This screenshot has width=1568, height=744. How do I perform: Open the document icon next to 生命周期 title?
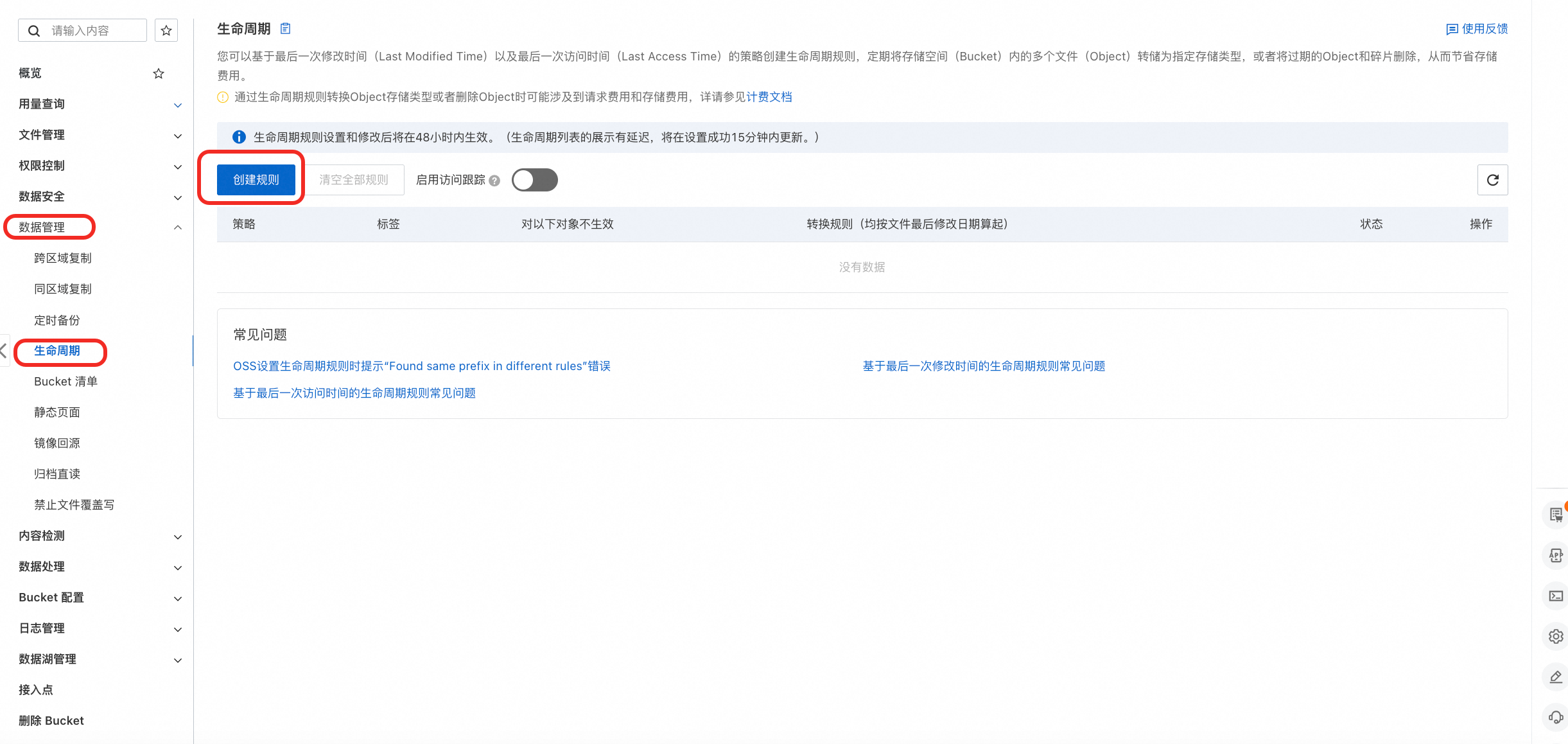286,28
